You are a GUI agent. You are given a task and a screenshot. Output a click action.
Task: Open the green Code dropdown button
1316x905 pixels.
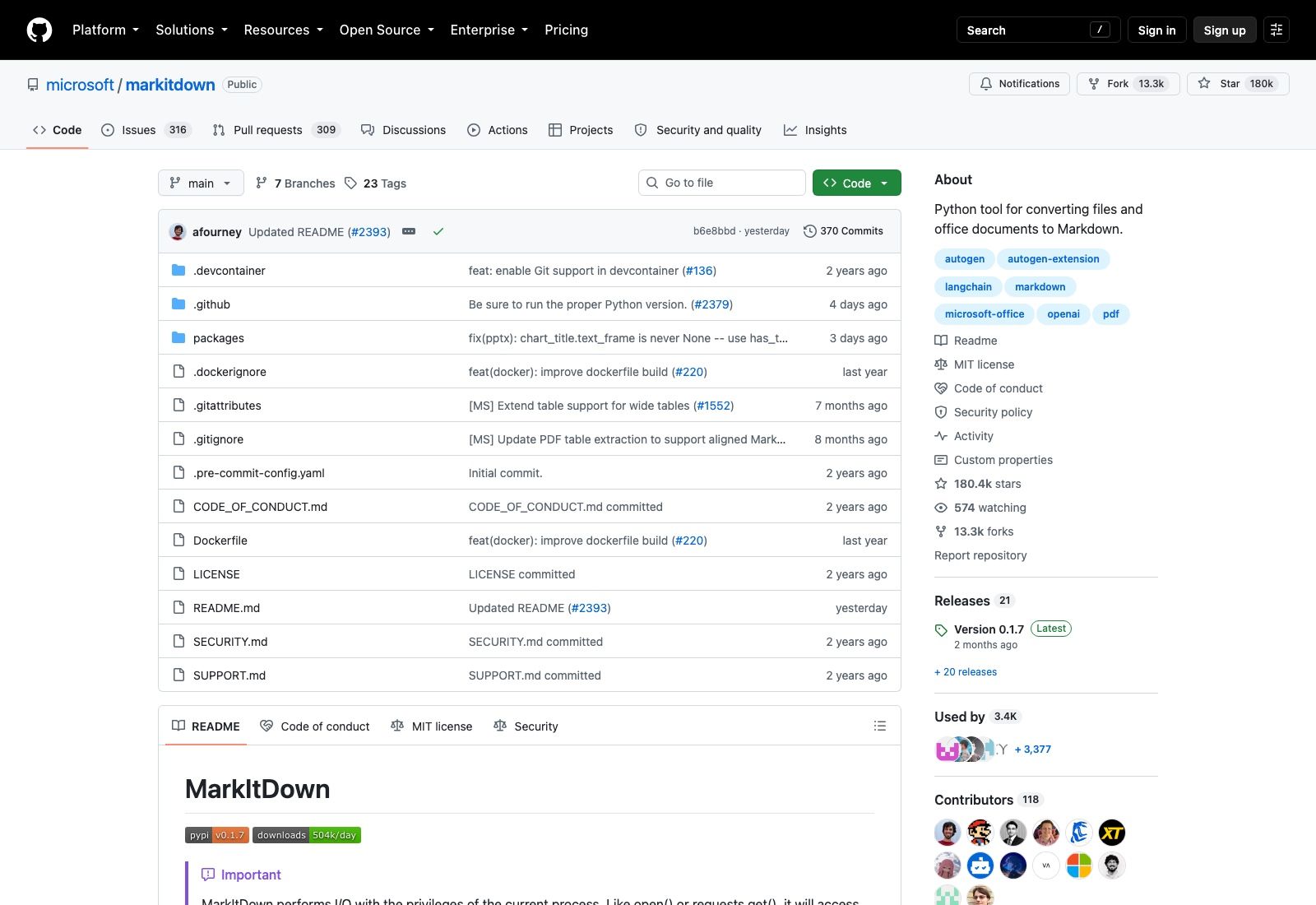click(x=857, y=183)
